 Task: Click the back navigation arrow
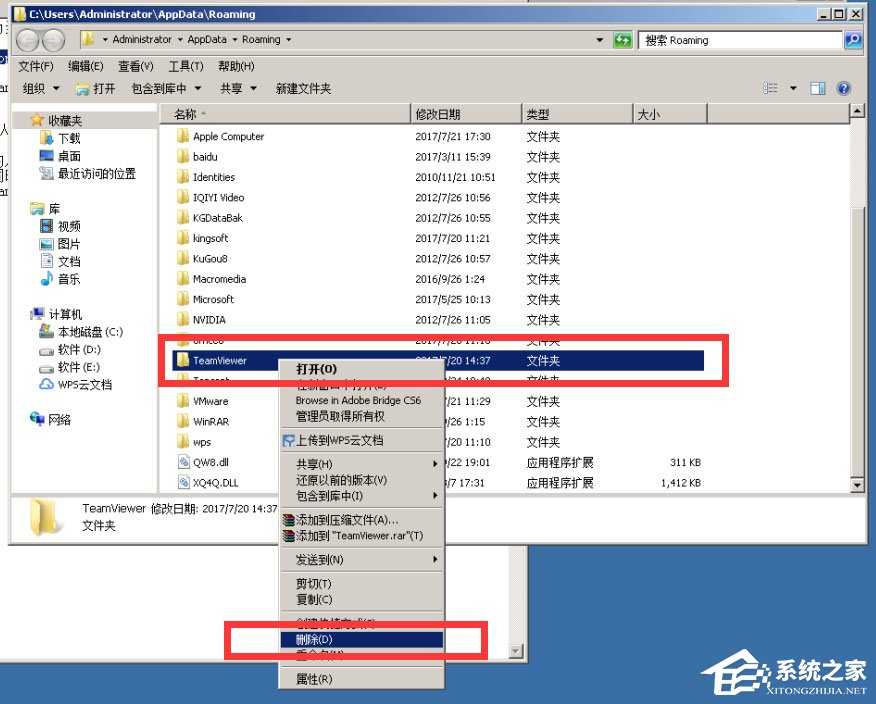pos(29,40)
